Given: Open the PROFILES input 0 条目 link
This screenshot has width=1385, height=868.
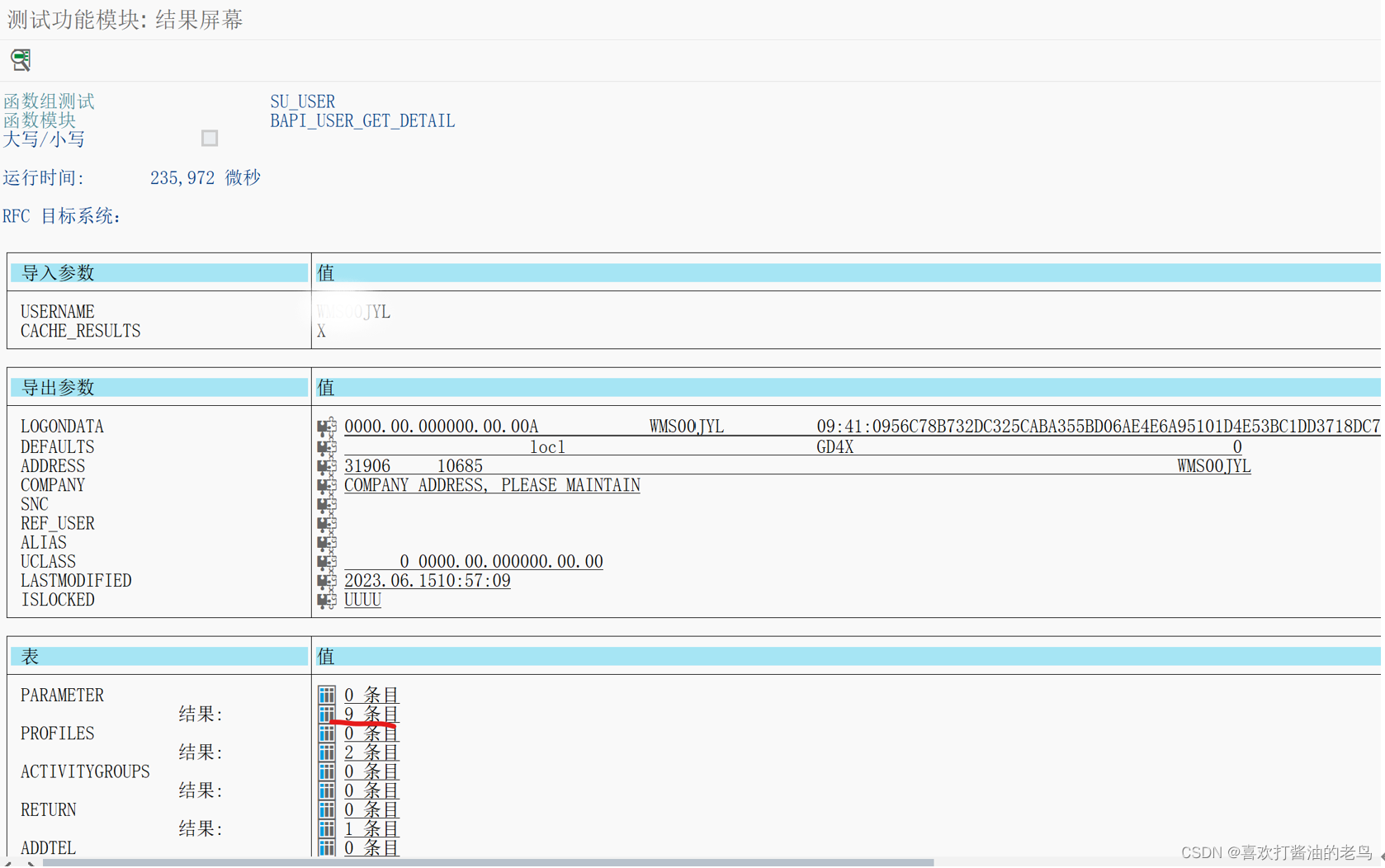Looking at the screenshot, I should click(x=371, y=733).
